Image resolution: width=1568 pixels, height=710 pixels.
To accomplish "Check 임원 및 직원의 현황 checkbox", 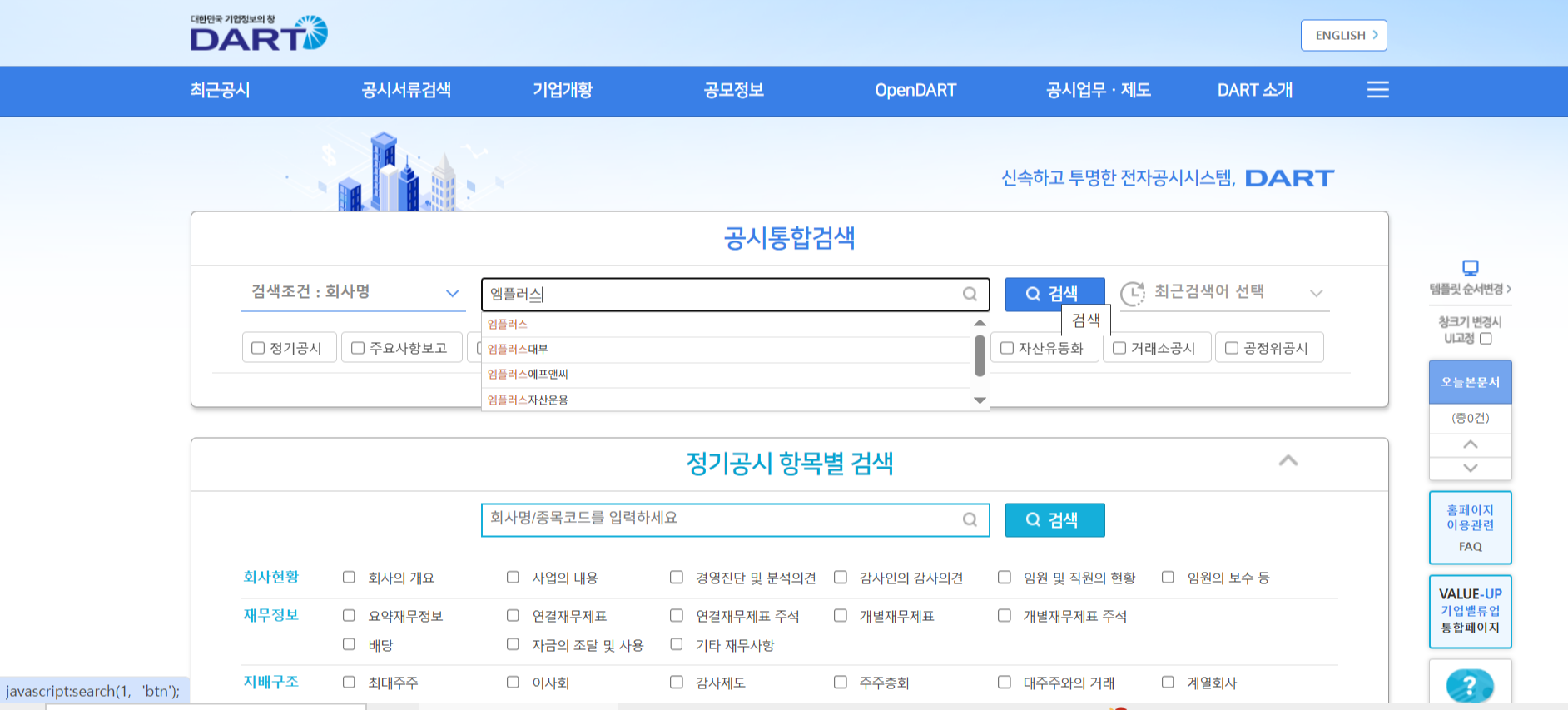I will [x=1005, y=577].
